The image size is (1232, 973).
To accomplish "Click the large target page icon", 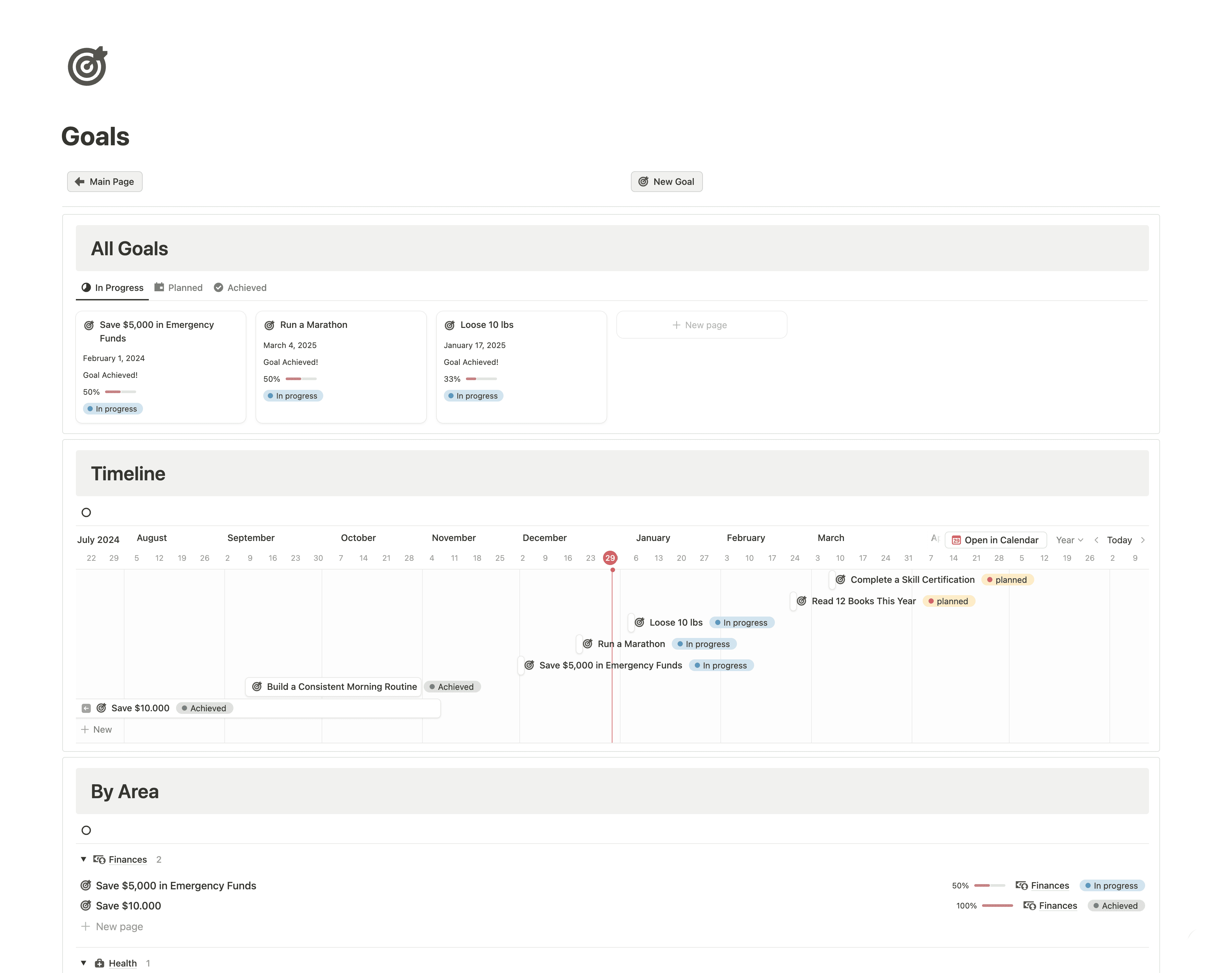I will pyautogui.click(x=87, y=66).
